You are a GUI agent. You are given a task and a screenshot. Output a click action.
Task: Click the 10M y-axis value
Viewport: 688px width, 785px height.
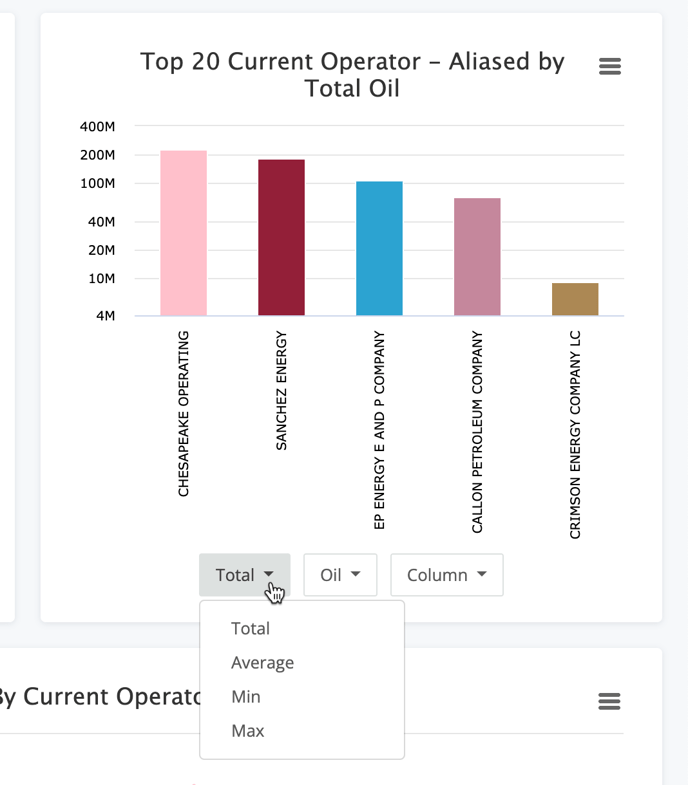click(101, 279)
